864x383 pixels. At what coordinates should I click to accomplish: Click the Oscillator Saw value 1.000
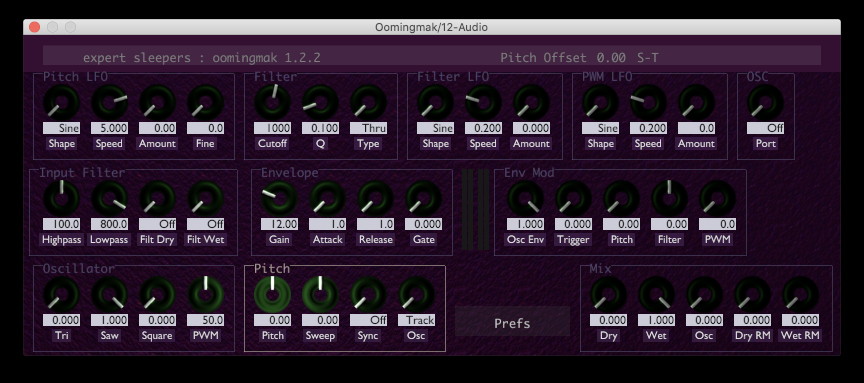tap(110, 320)
